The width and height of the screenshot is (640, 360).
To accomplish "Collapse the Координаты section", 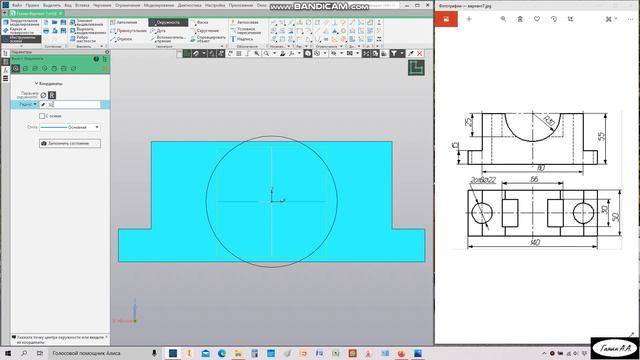I will 36,83.
